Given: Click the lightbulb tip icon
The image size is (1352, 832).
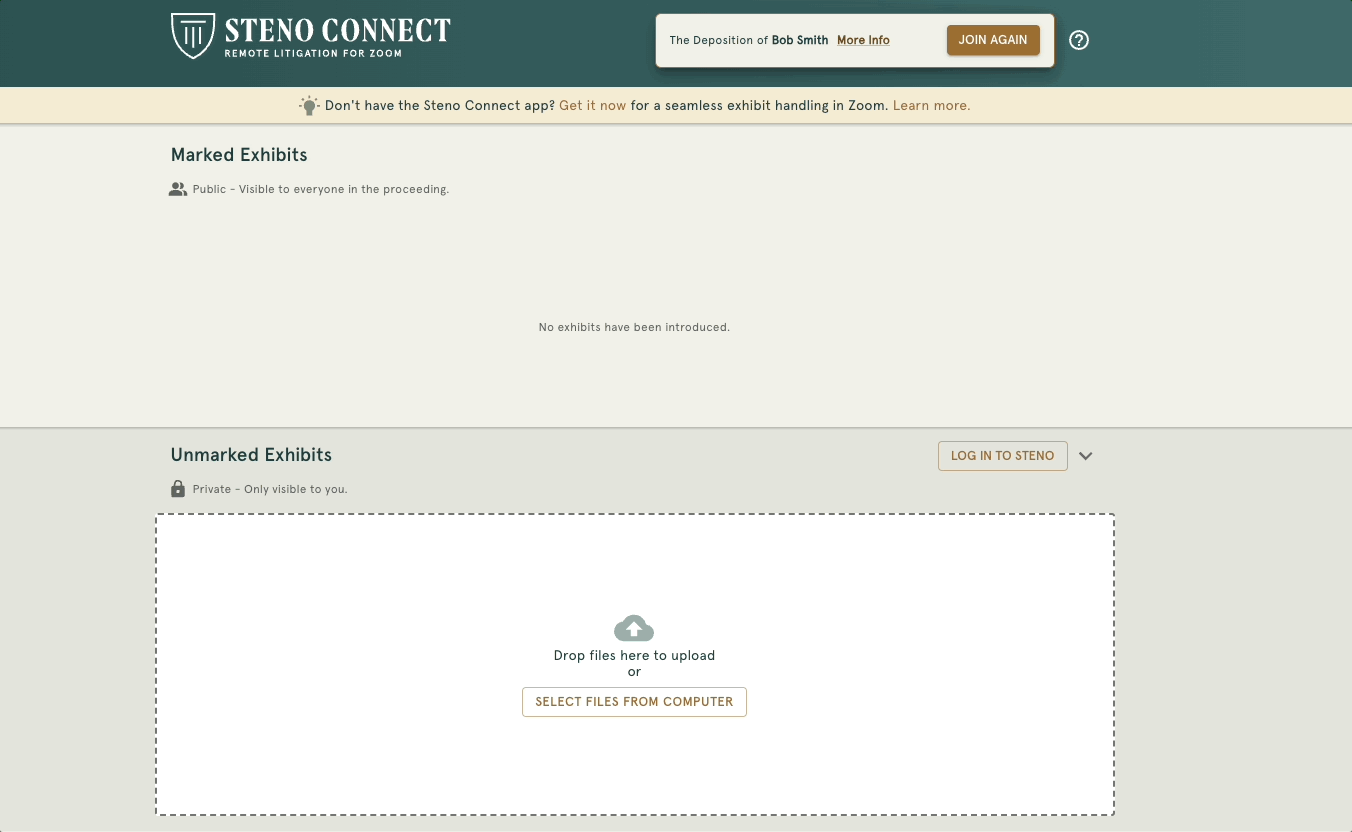Looking at the screenshot, I should pyautogui.click(x=309, y=105).
